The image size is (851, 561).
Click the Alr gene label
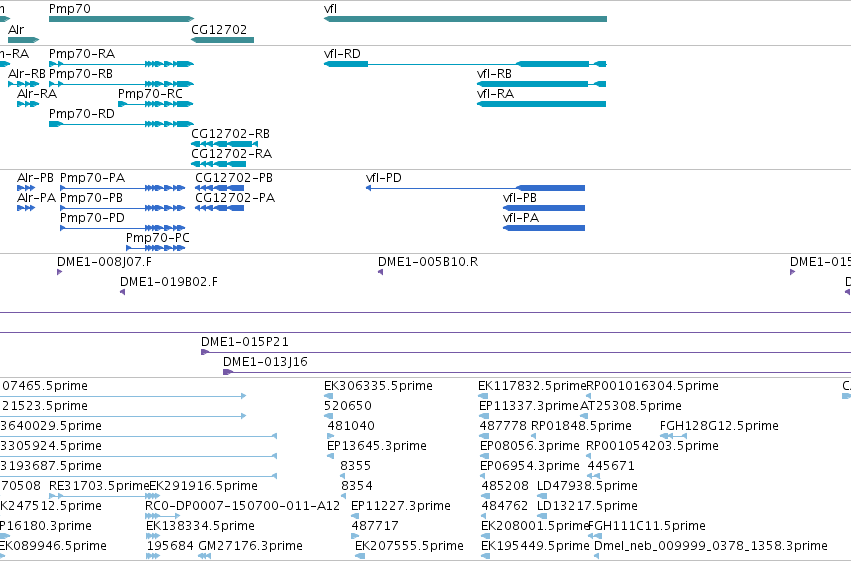click(x=16, y=30)
